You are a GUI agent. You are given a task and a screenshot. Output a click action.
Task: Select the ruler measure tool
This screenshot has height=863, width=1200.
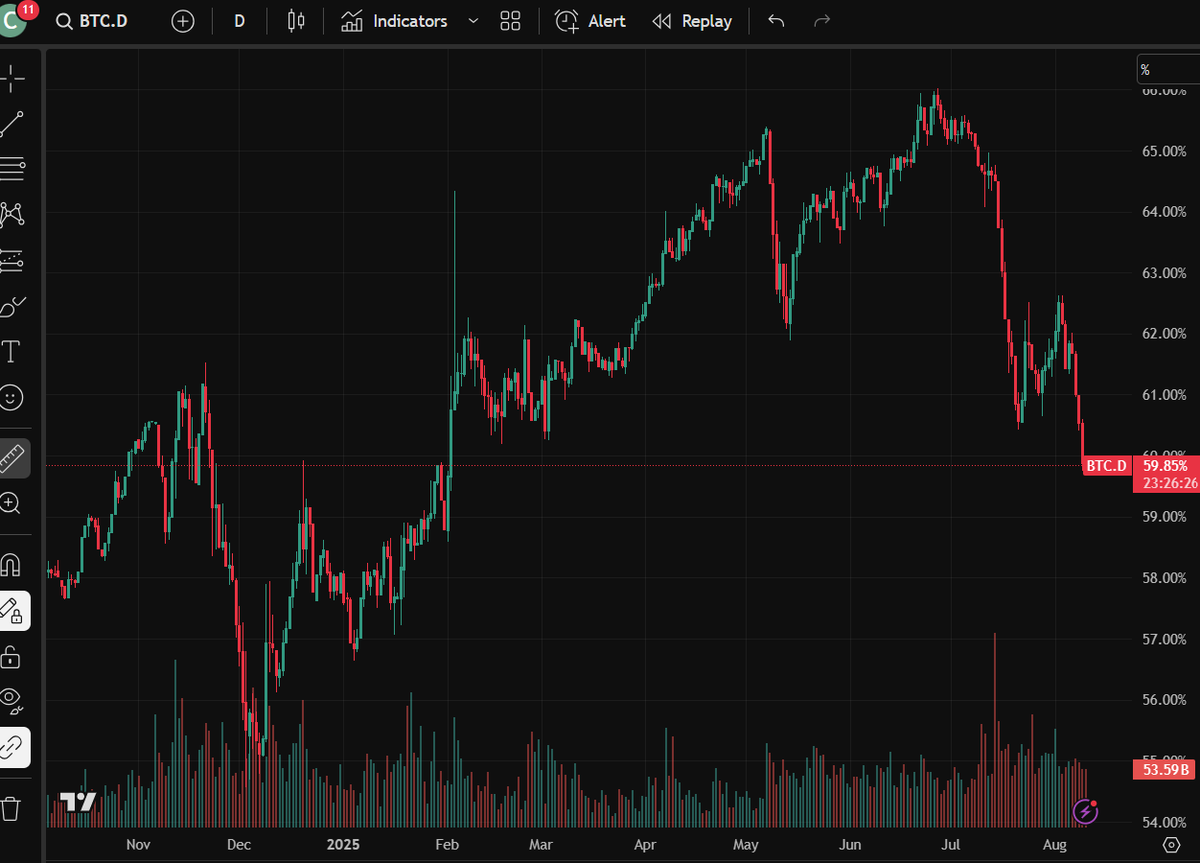pyautogui.click(x=12, y=457)
